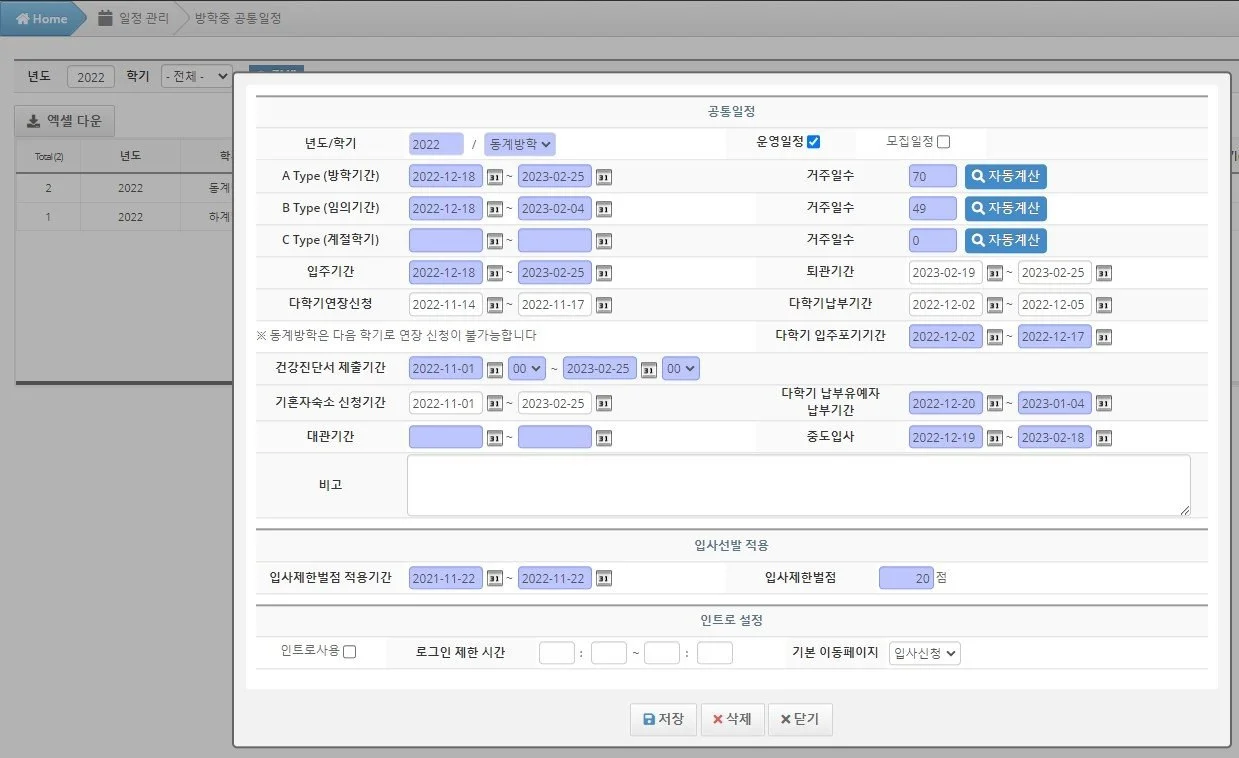Screen dimensions: 1239x758
Task: Open calendar for 기혼자숙소 신청기간 start date
Action: coord(494,404)
